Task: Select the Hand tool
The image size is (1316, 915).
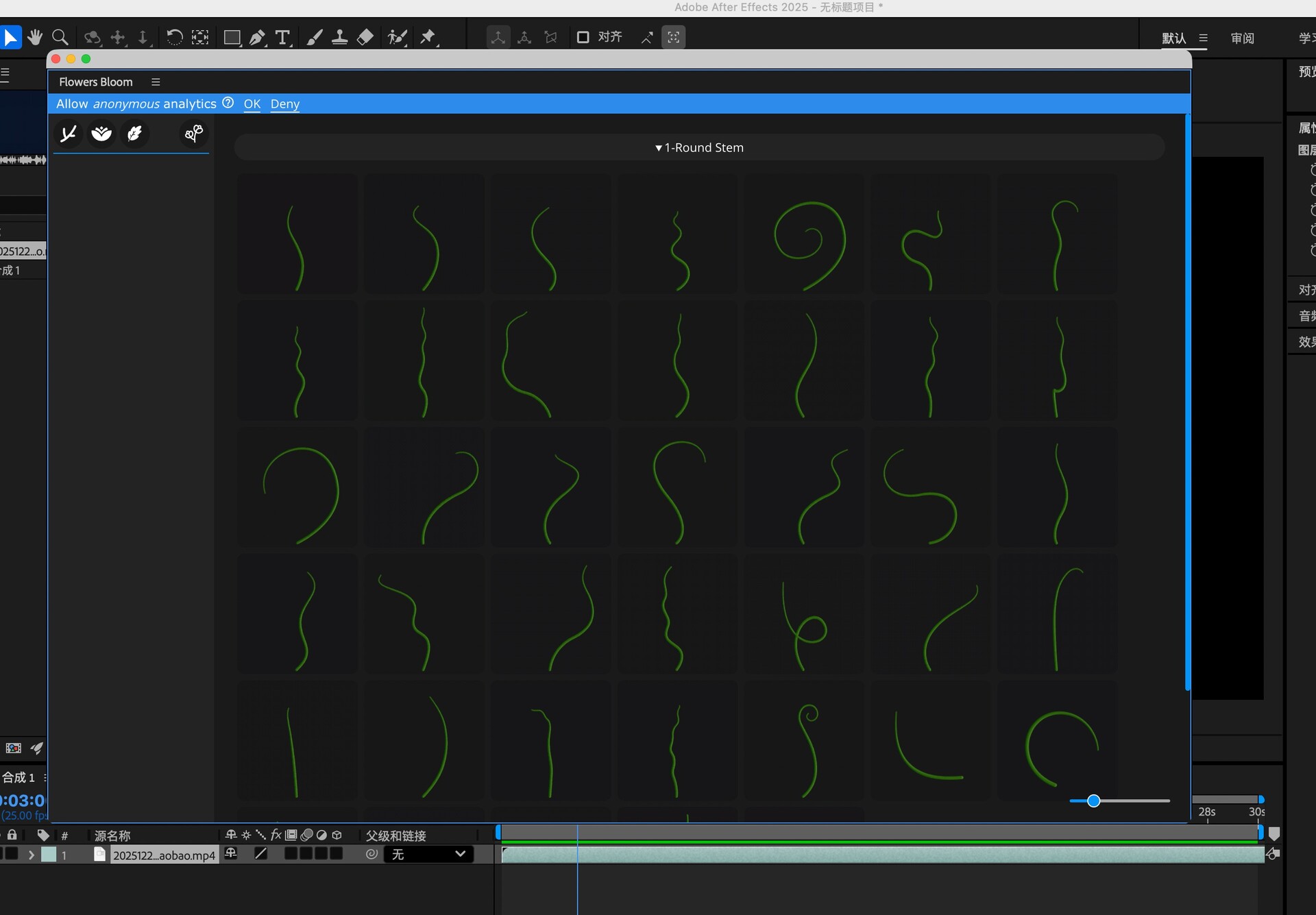Action: 34,37
